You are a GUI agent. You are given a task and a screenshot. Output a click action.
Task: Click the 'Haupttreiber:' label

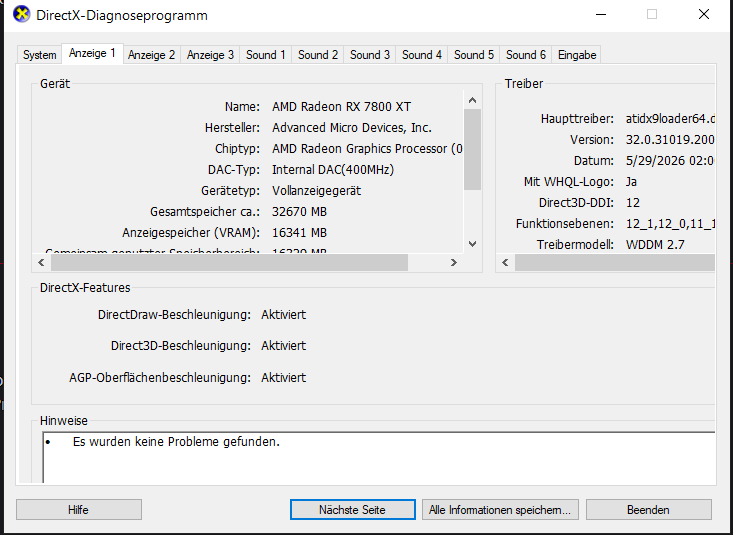[x=577, y=119]
